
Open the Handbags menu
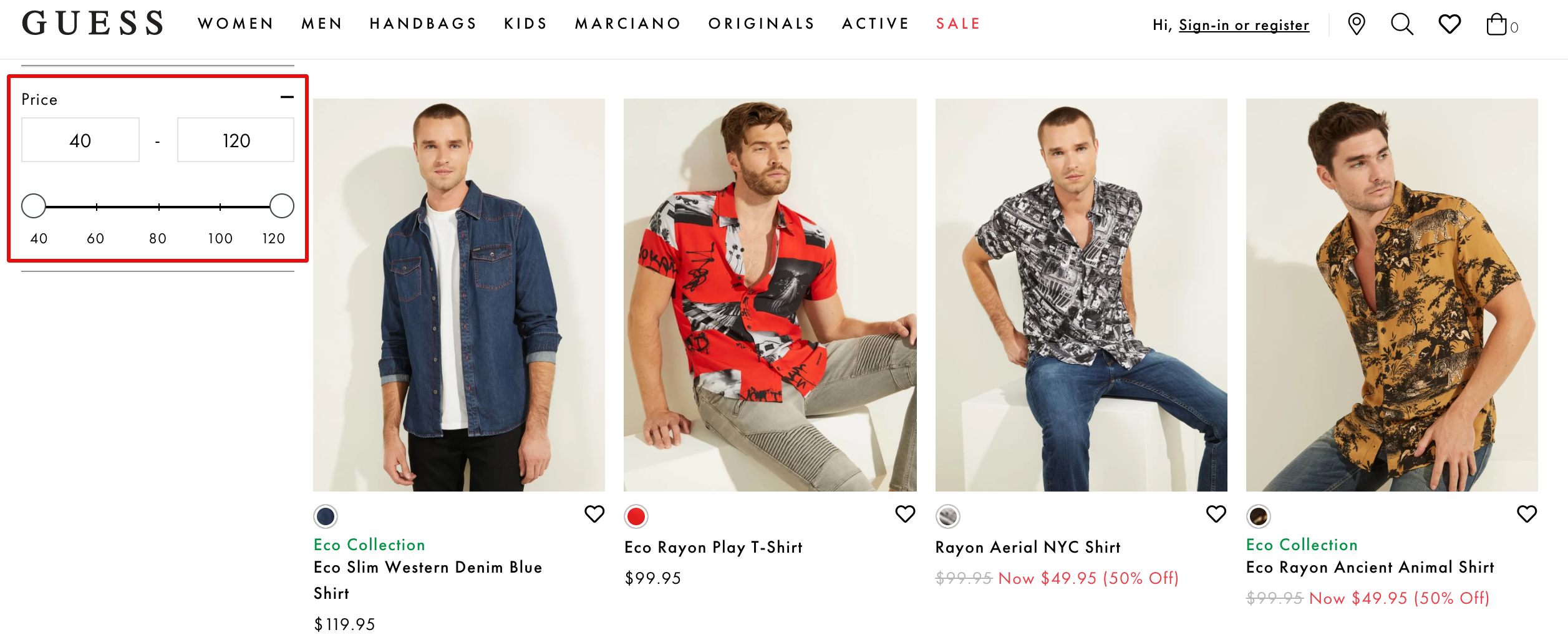(x=423, y=24)
